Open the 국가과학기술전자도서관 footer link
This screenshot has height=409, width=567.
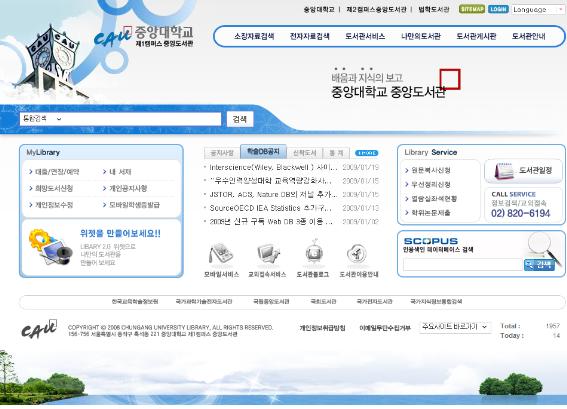click(x=204, y=301)
